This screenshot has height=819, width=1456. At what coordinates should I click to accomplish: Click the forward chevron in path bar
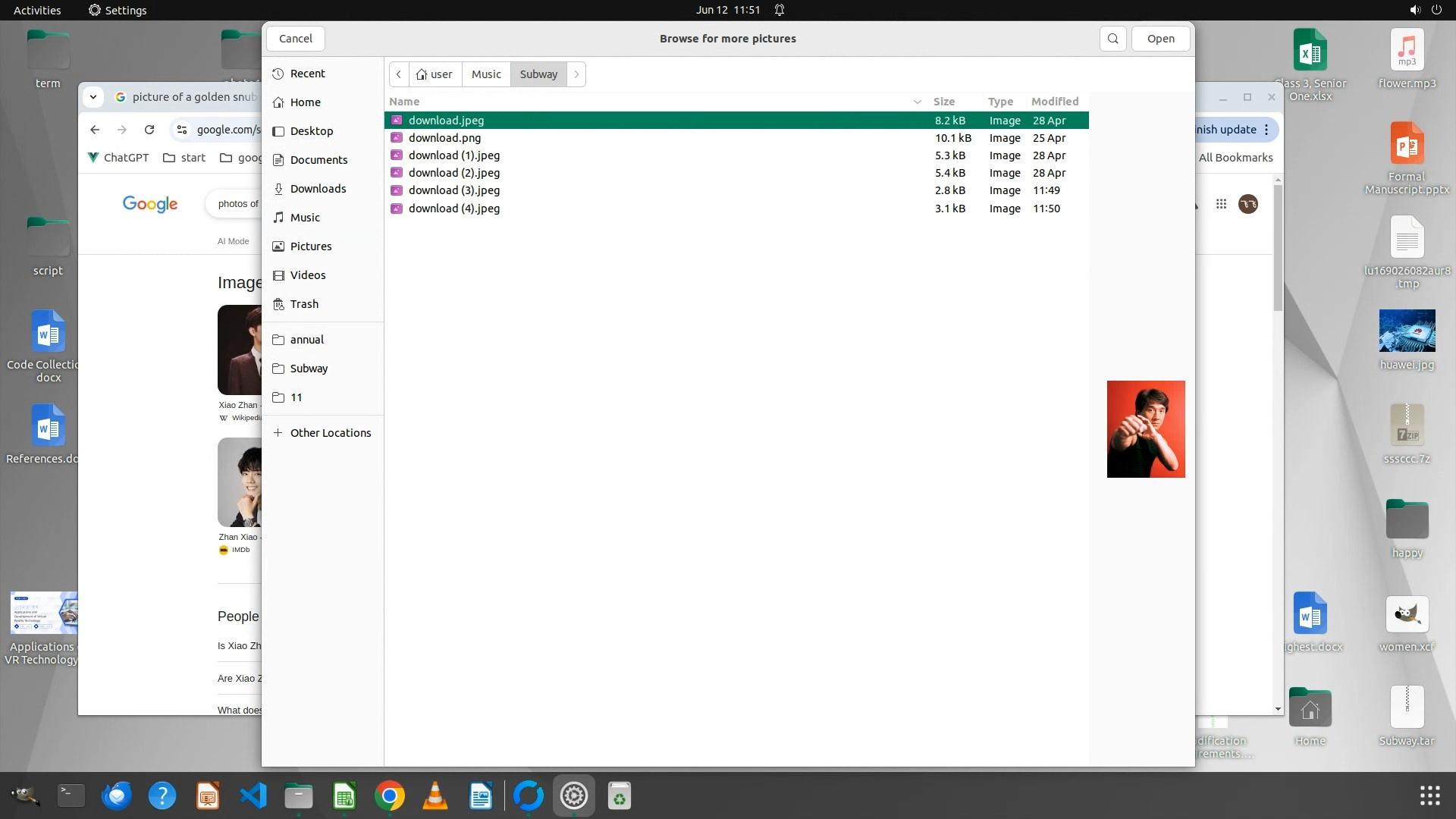576,74
